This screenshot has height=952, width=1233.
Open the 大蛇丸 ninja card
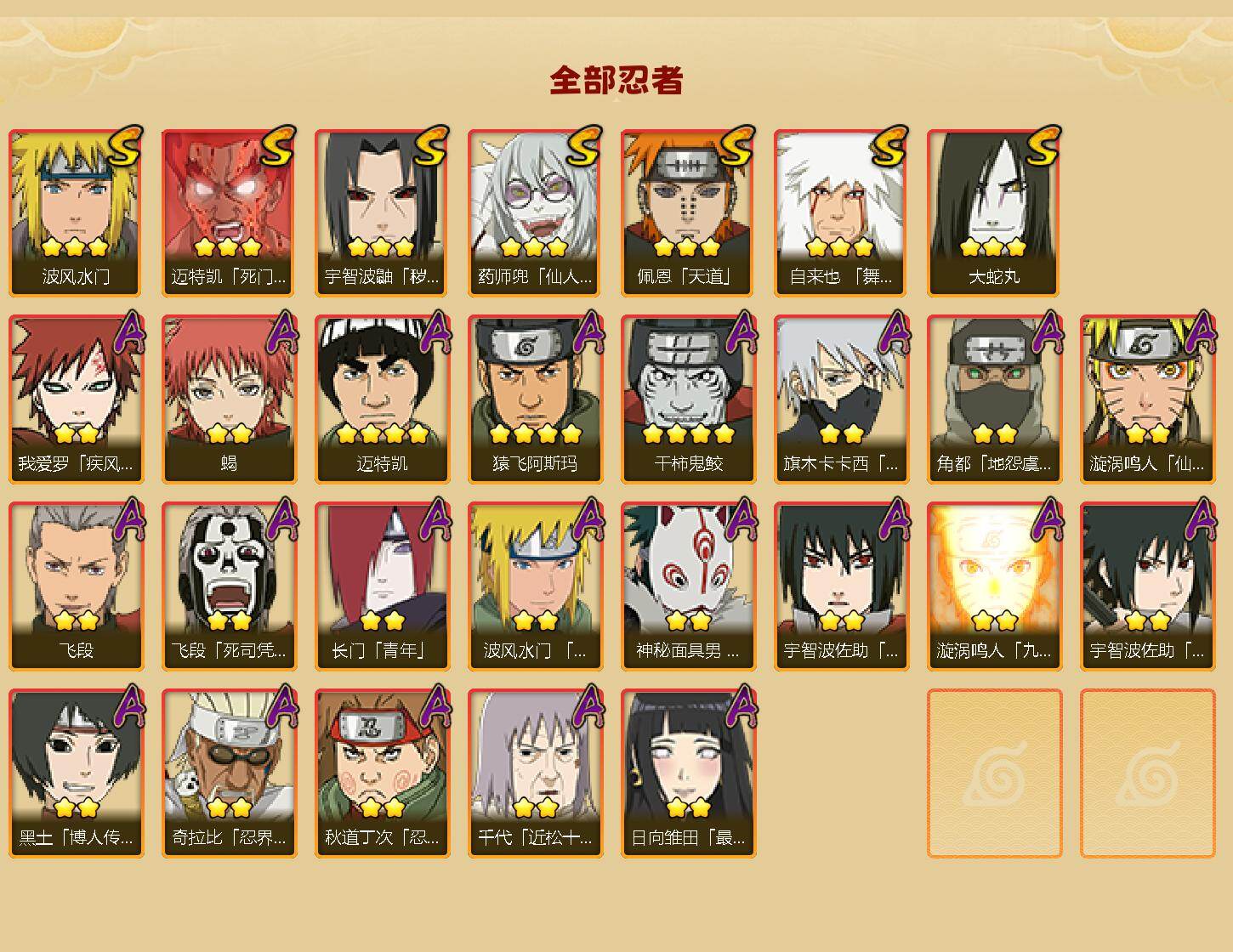click(994, 212)
